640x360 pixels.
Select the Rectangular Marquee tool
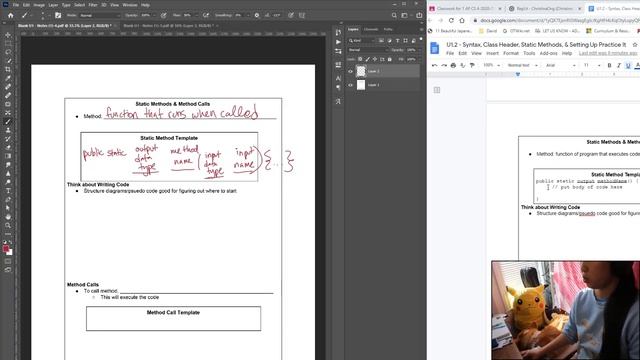(8, 43)
